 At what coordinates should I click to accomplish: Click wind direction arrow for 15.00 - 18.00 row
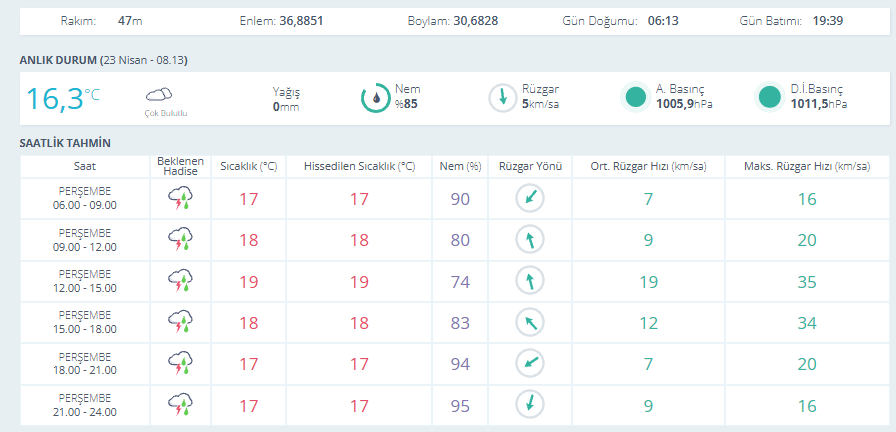[x=530, y=322]
